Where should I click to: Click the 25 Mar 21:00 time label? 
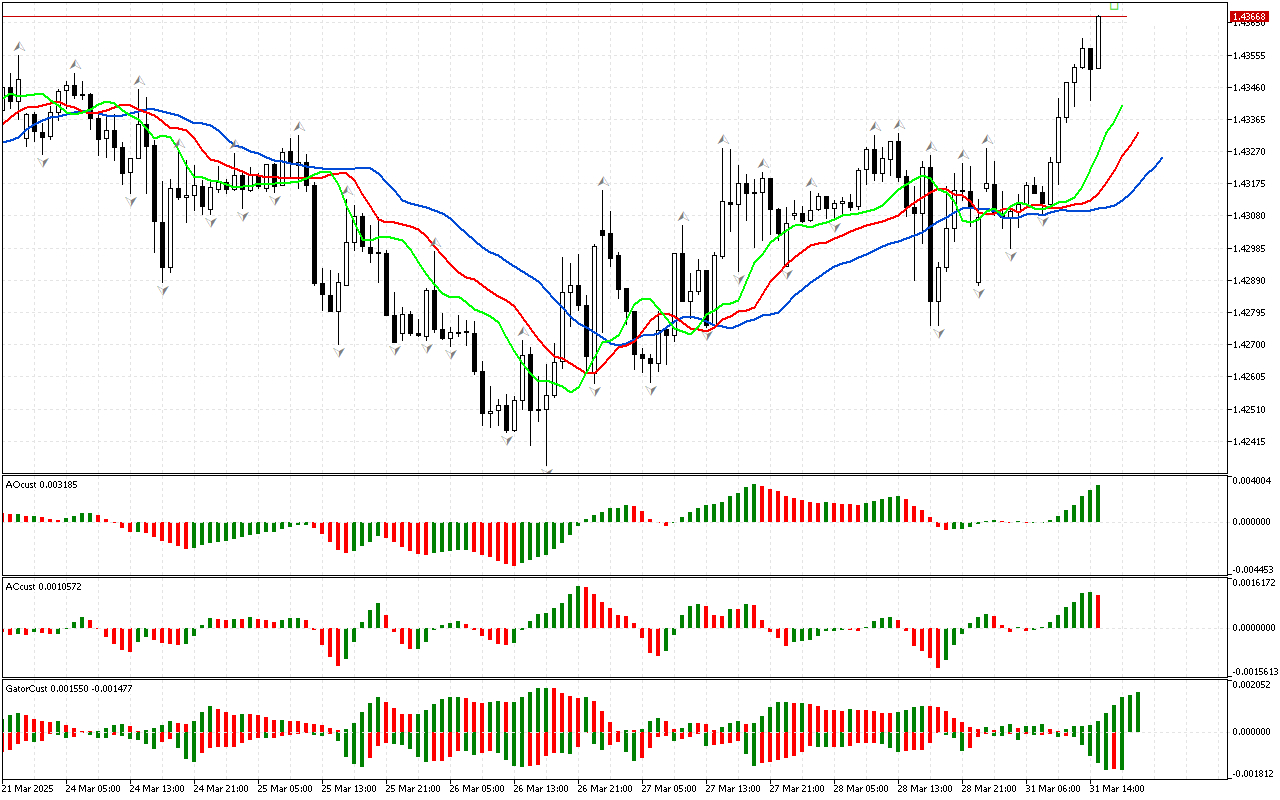coord(413,788)
